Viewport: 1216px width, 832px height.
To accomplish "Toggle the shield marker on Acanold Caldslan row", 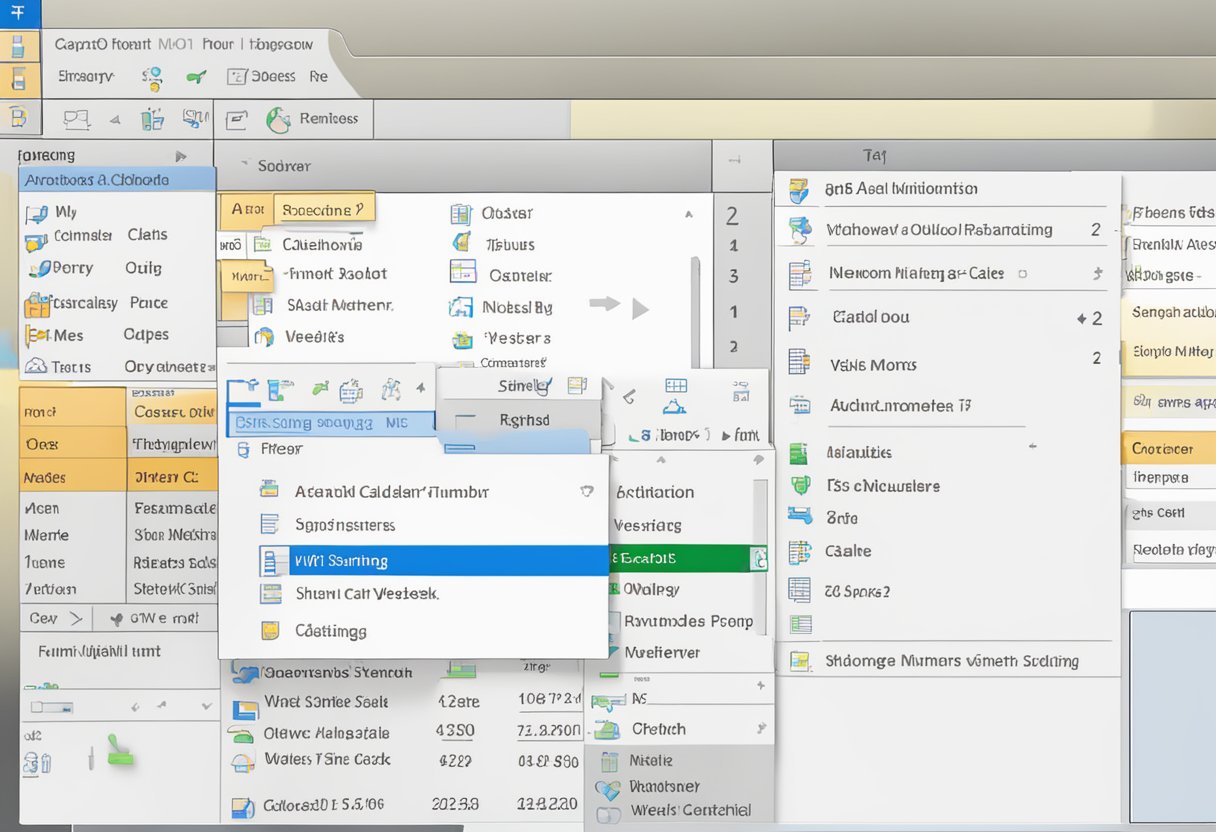I will click(587, 491).
